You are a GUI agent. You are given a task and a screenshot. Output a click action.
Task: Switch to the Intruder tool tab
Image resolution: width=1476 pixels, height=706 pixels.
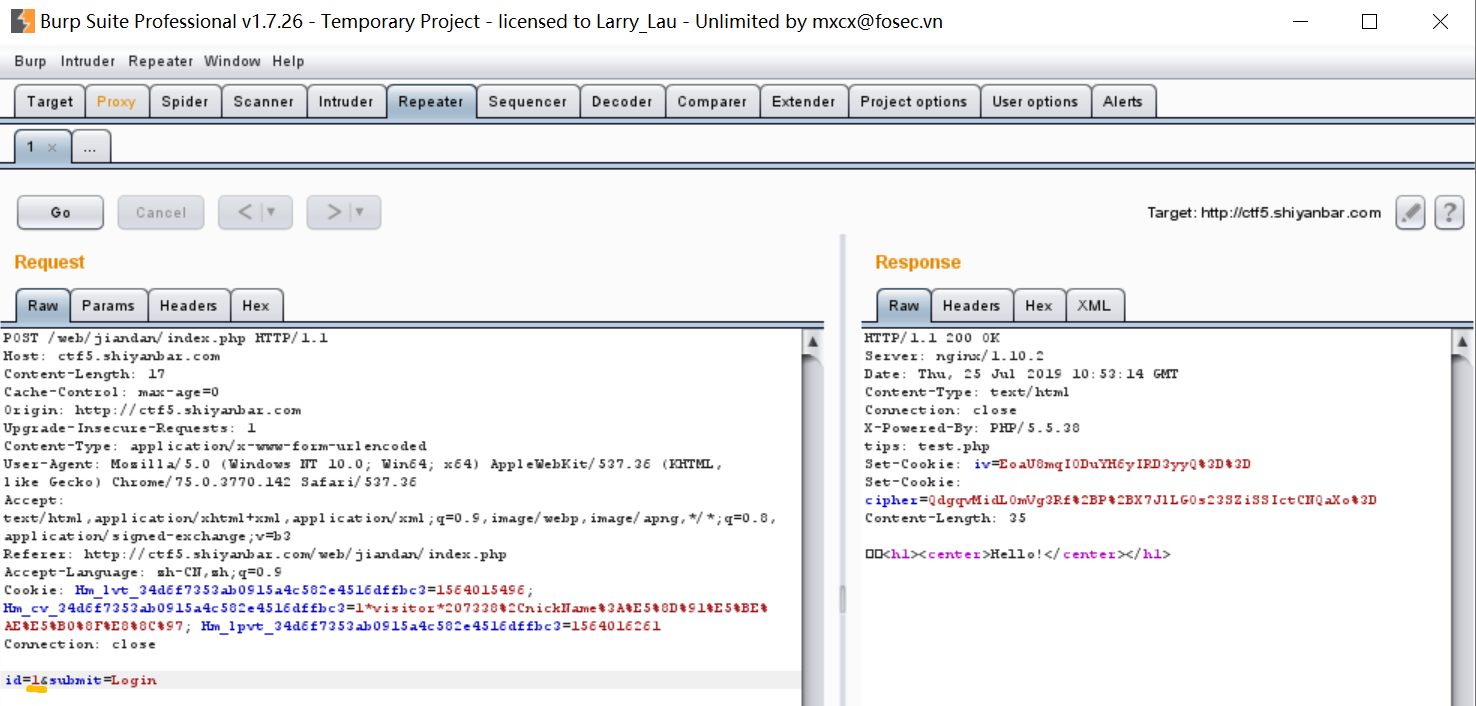(x=346, y=102)
